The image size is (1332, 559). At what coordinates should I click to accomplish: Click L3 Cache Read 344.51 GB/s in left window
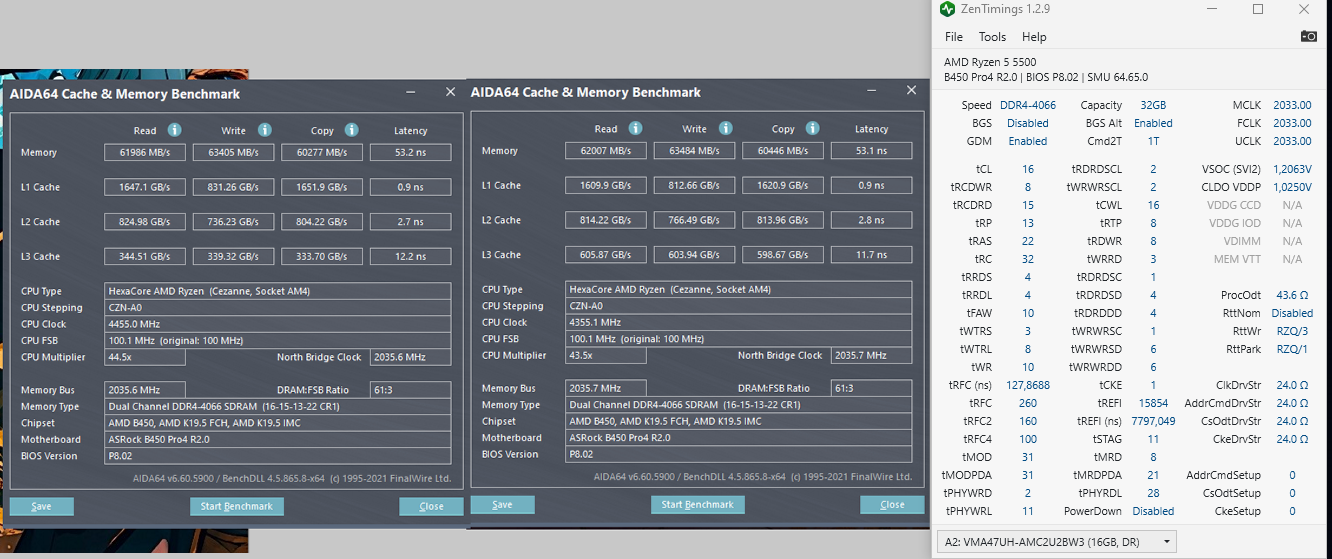(x=145, y=257)
